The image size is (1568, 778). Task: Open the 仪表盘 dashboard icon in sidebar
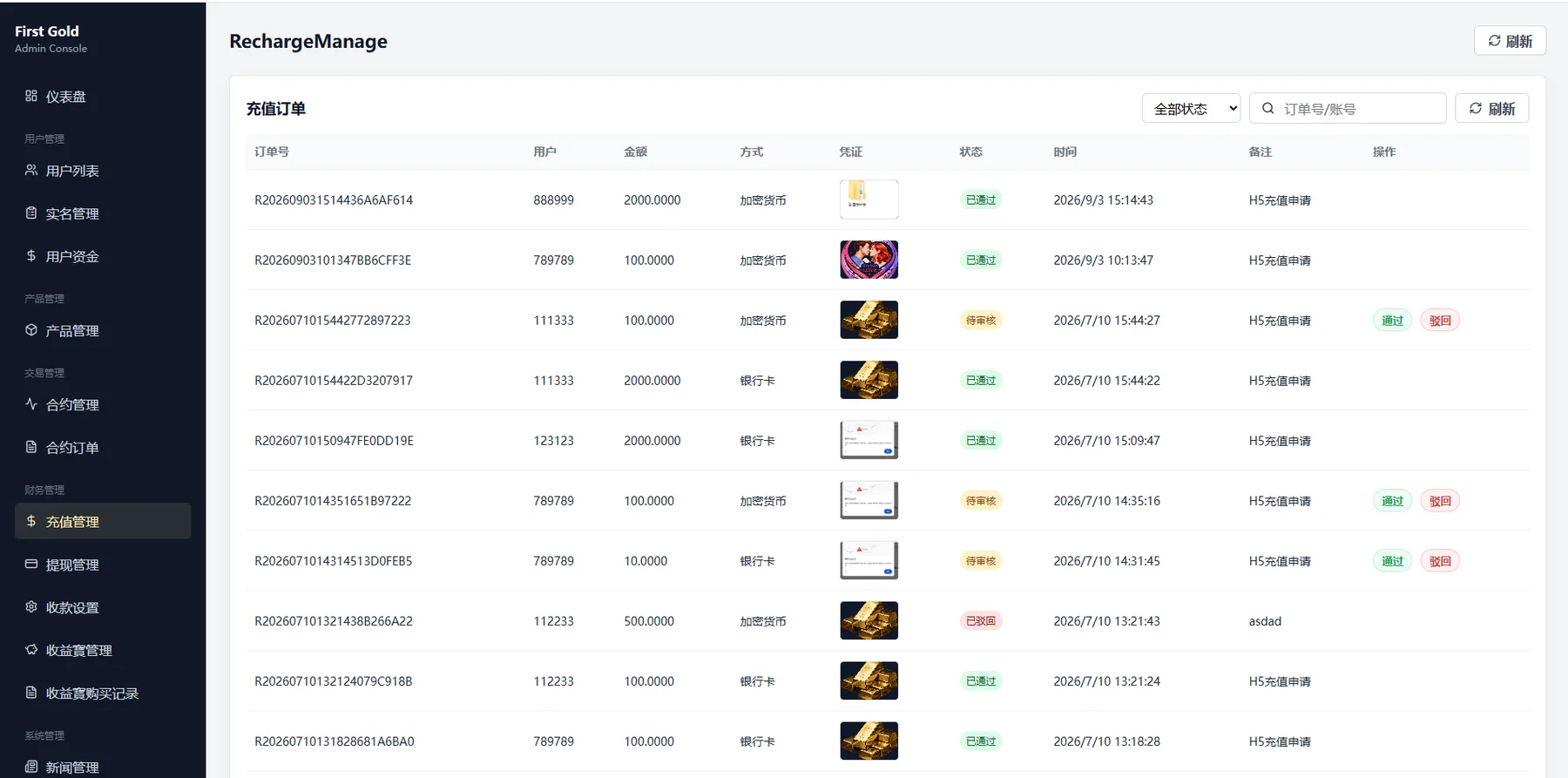click(31, 96)
